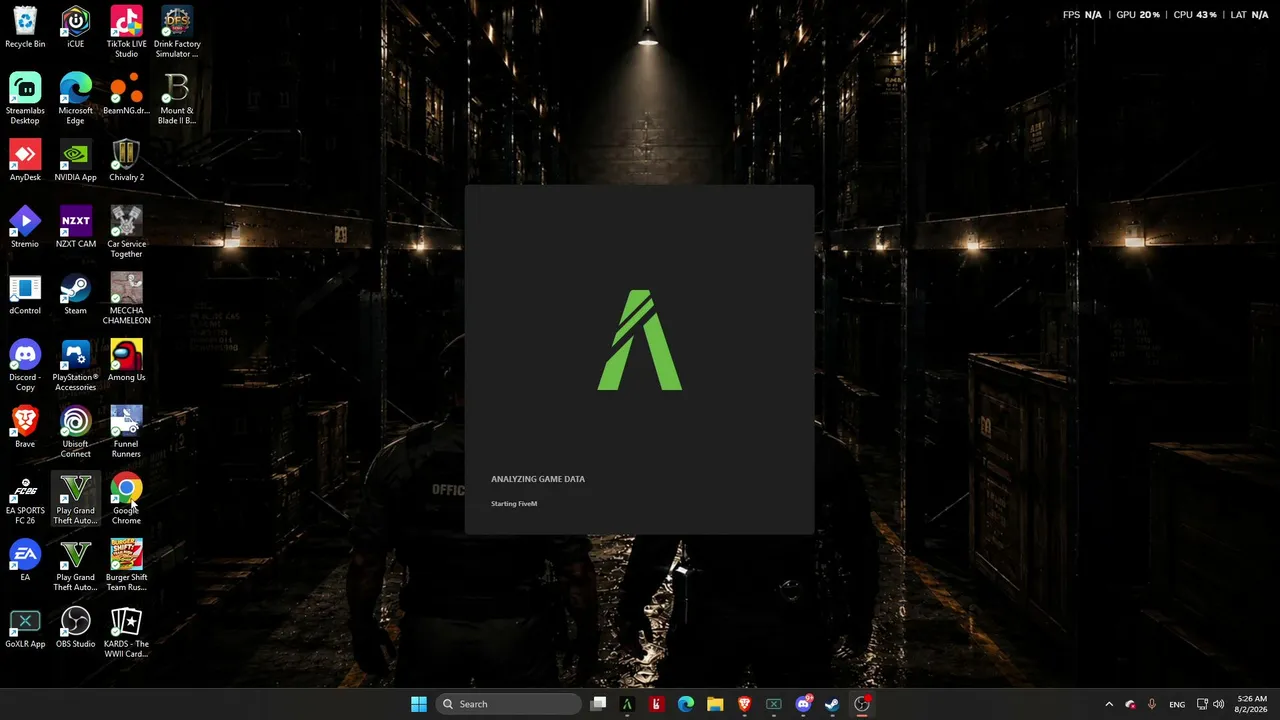Open the ENG language switcher

[1177, 704]
